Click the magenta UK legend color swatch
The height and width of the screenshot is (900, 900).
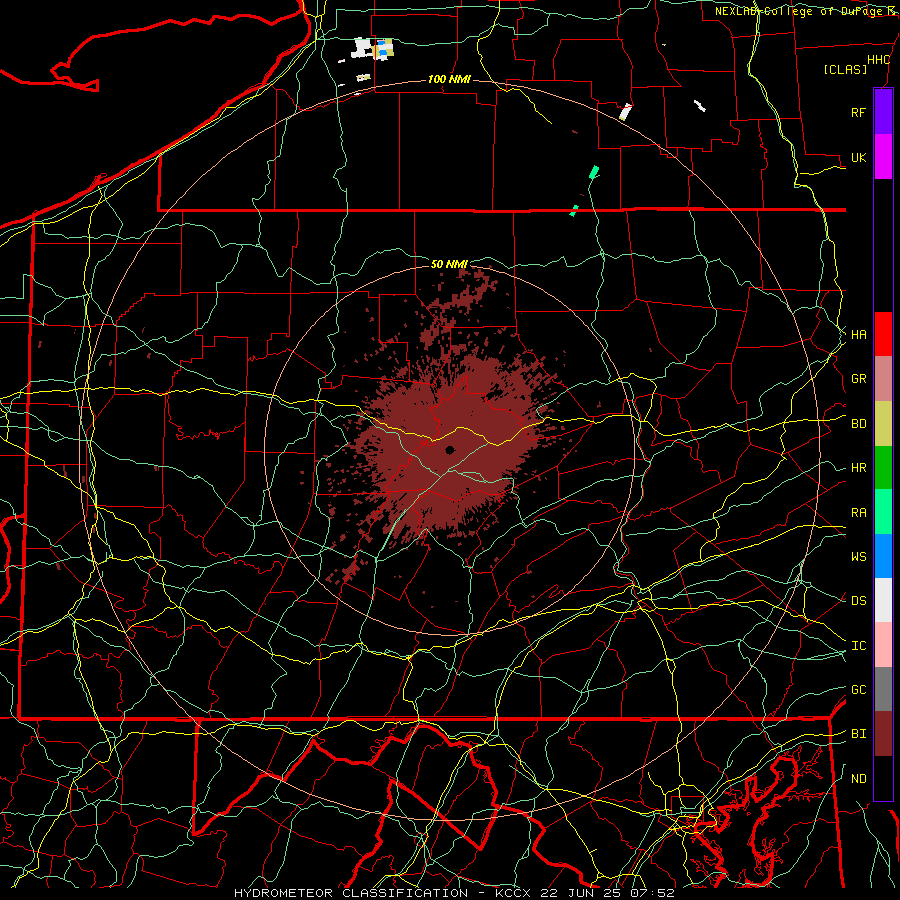click(x=883, y=157)
